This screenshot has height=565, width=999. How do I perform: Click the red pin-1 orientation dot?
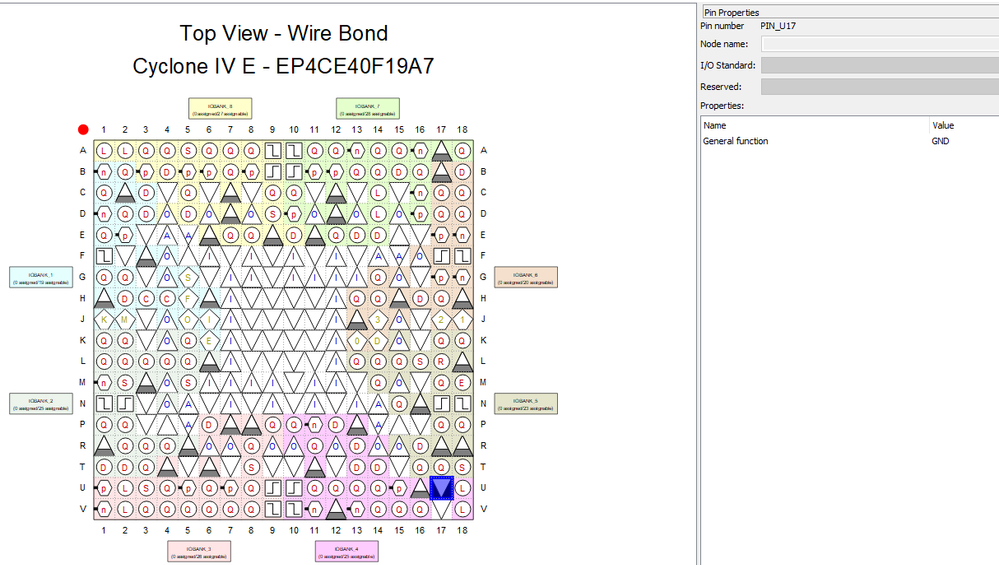click(83, 130)
